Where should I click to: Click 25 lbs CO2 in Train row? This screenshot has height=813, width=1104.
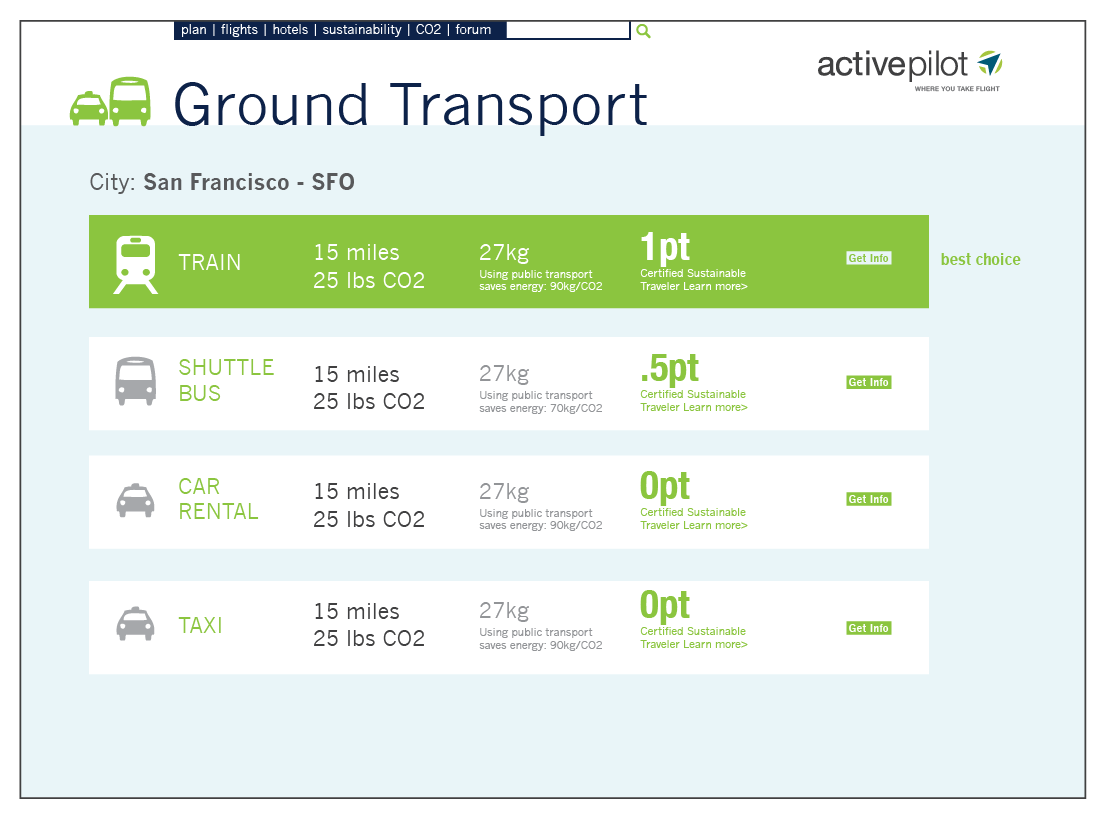[x=369, y=280]
